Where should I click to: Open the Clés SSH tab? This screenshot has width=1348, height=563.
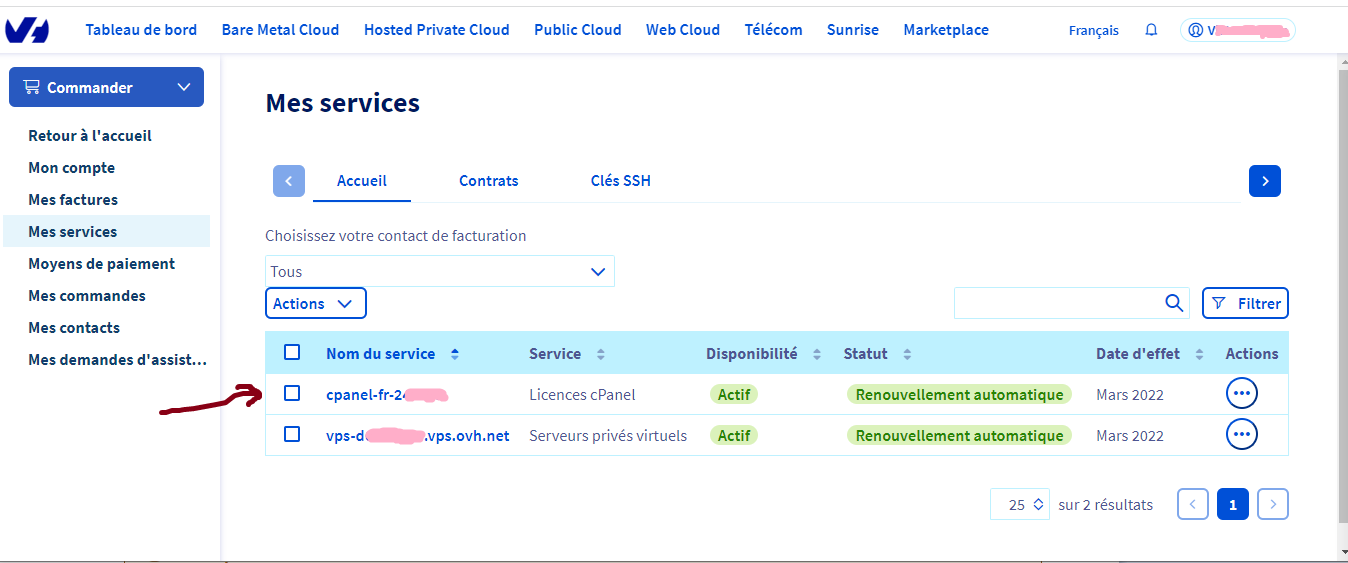620,181
